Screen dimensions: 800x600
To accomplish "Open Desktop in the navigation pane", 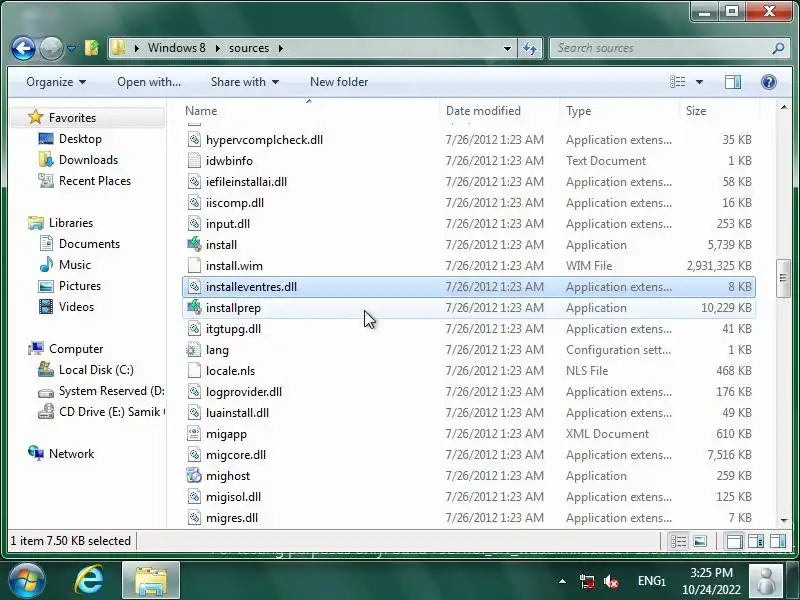I will coord(80,139).
